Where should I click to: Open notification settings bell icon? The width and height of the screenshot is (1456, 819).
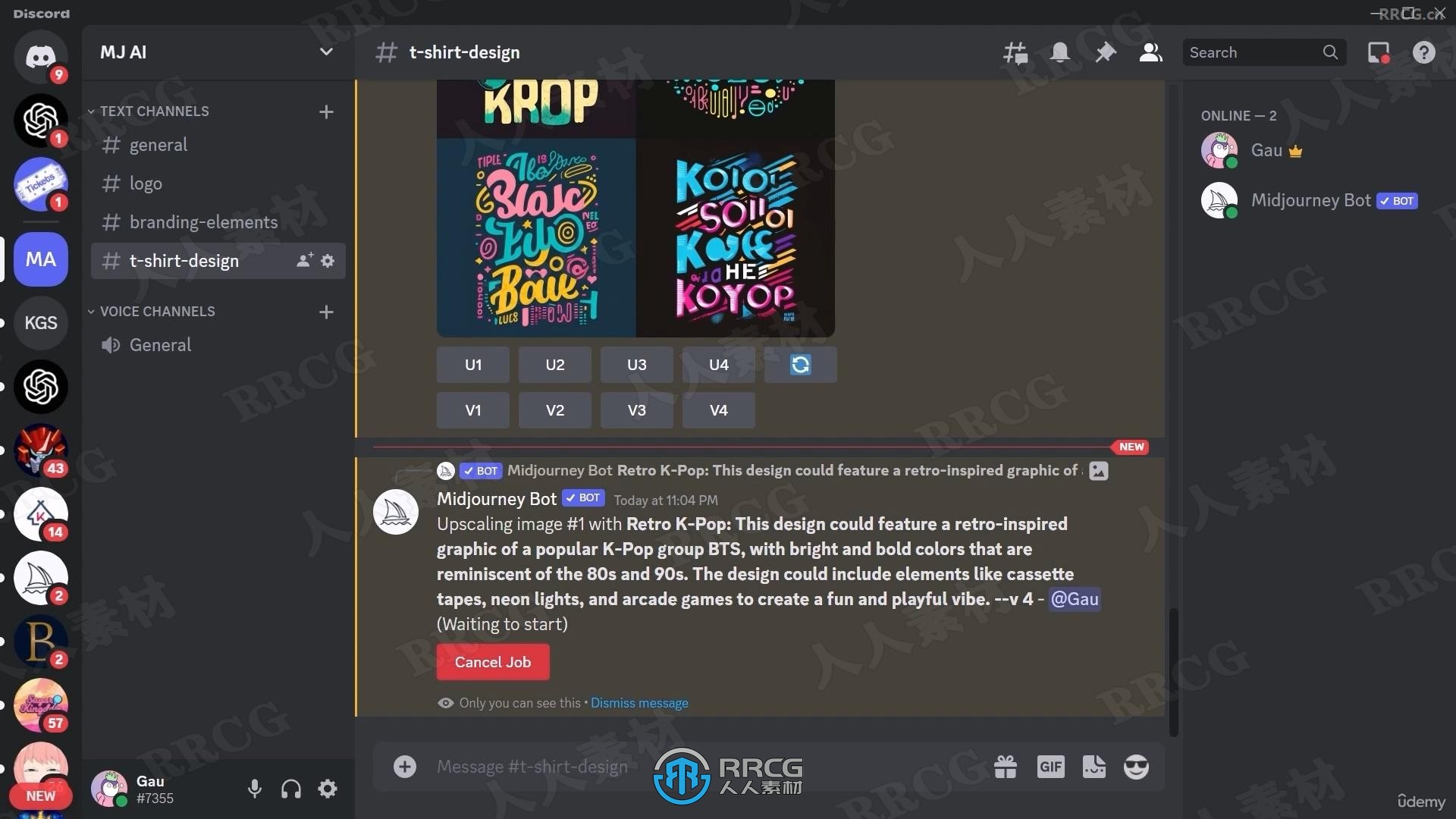coord(1060,52)
